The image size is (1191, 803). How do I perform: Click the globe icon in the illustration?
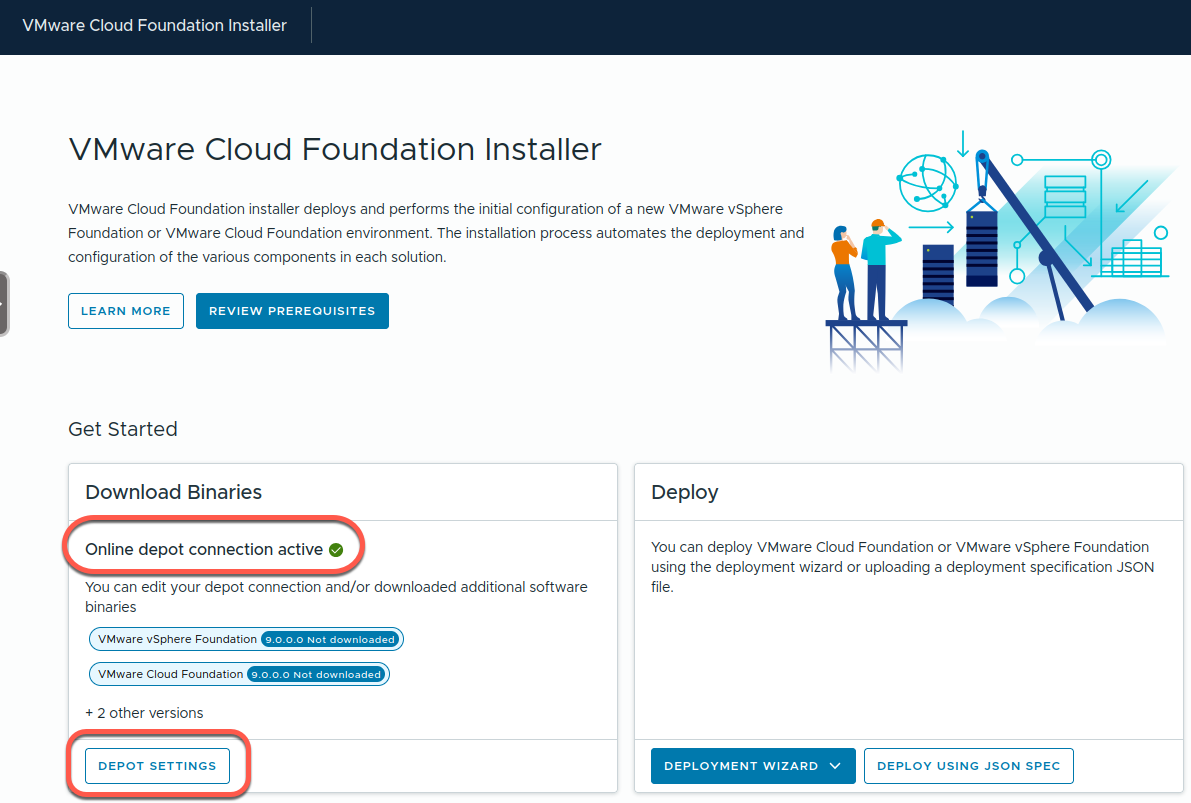(x=927, y=182)
